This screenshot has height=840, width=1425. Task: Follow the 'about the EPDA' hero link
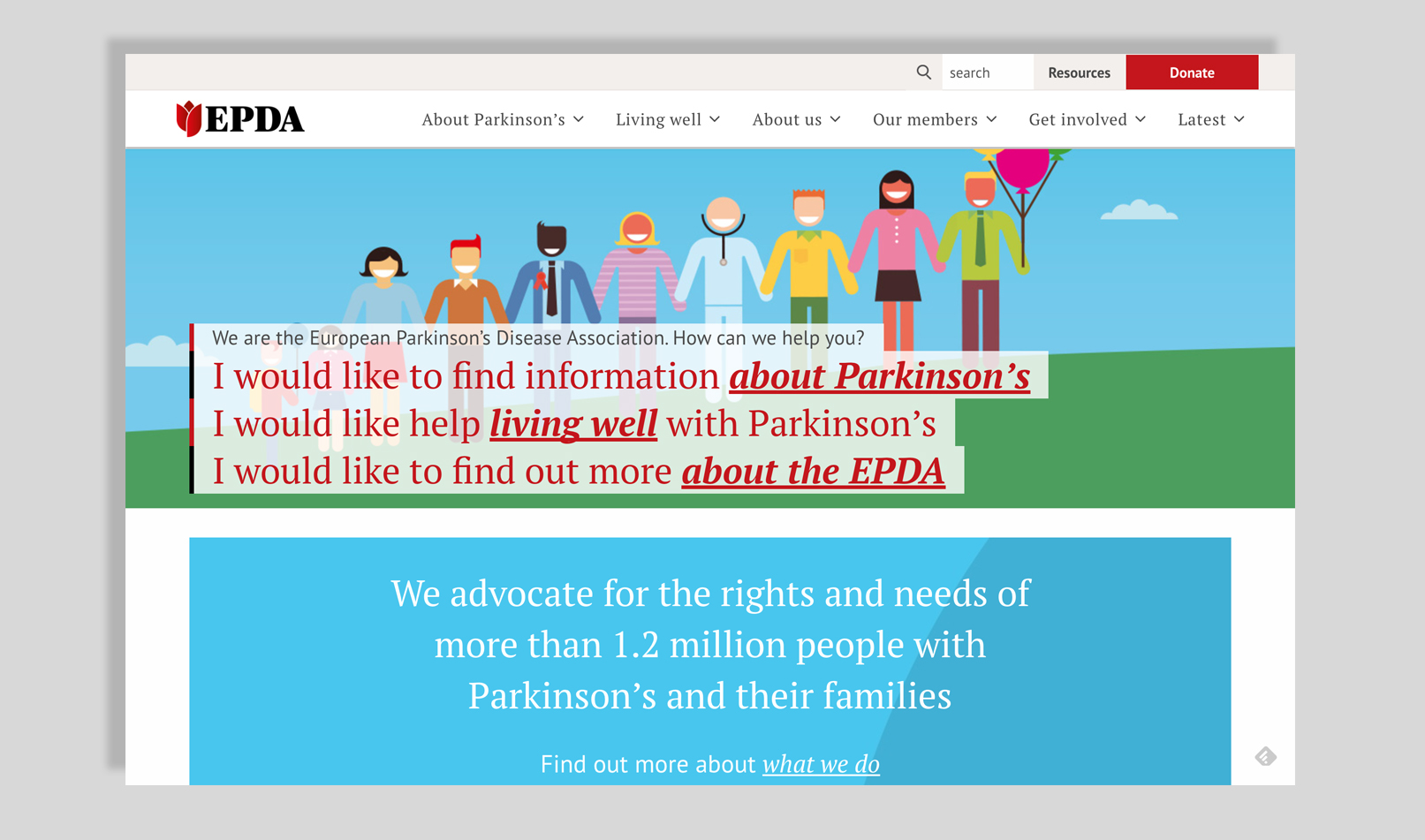coord(813,472)
